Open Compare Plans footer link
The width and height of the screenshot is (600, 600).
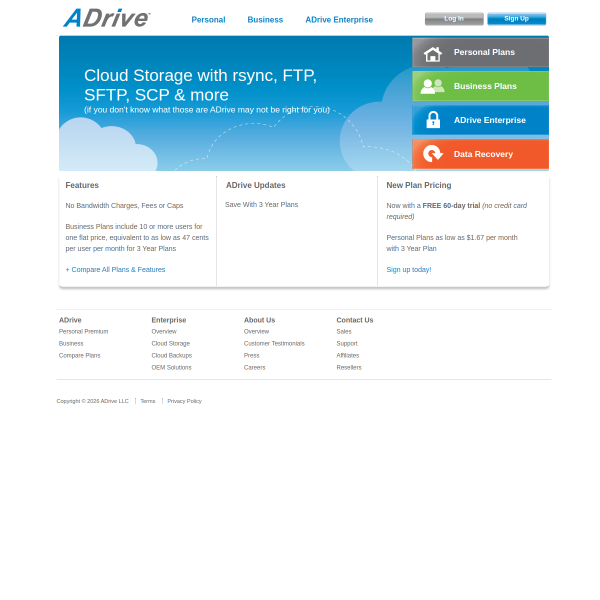point(80,355)
